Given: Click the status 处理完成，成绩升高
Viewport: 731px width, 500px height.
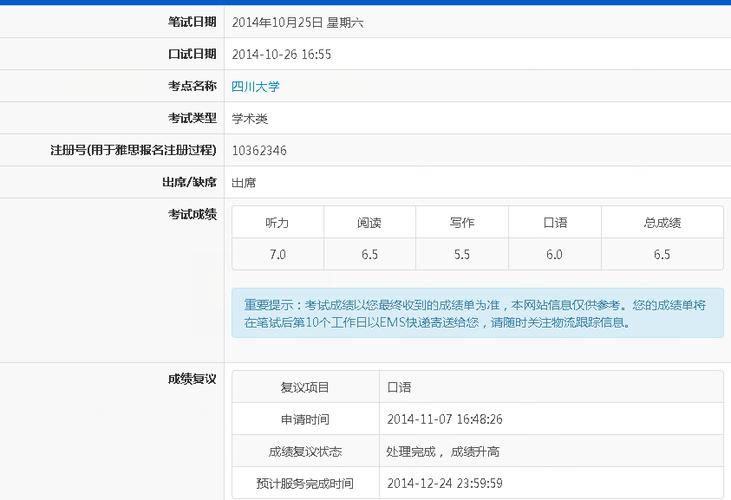Looking at the screenshot, I should pyautogui.click(x=443, y=451).
